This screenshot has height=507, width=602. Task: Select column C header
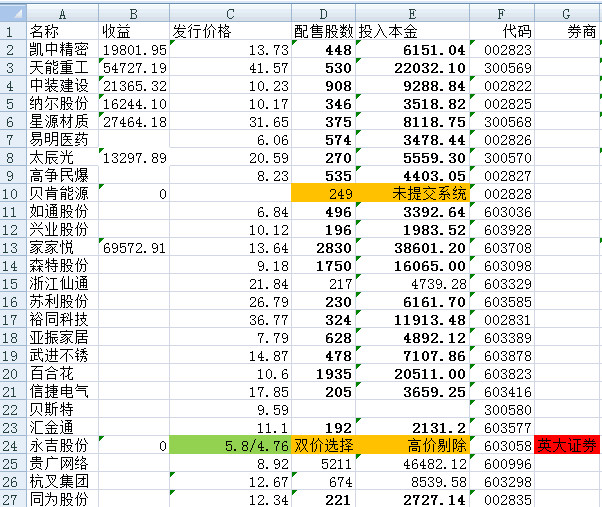230,13
